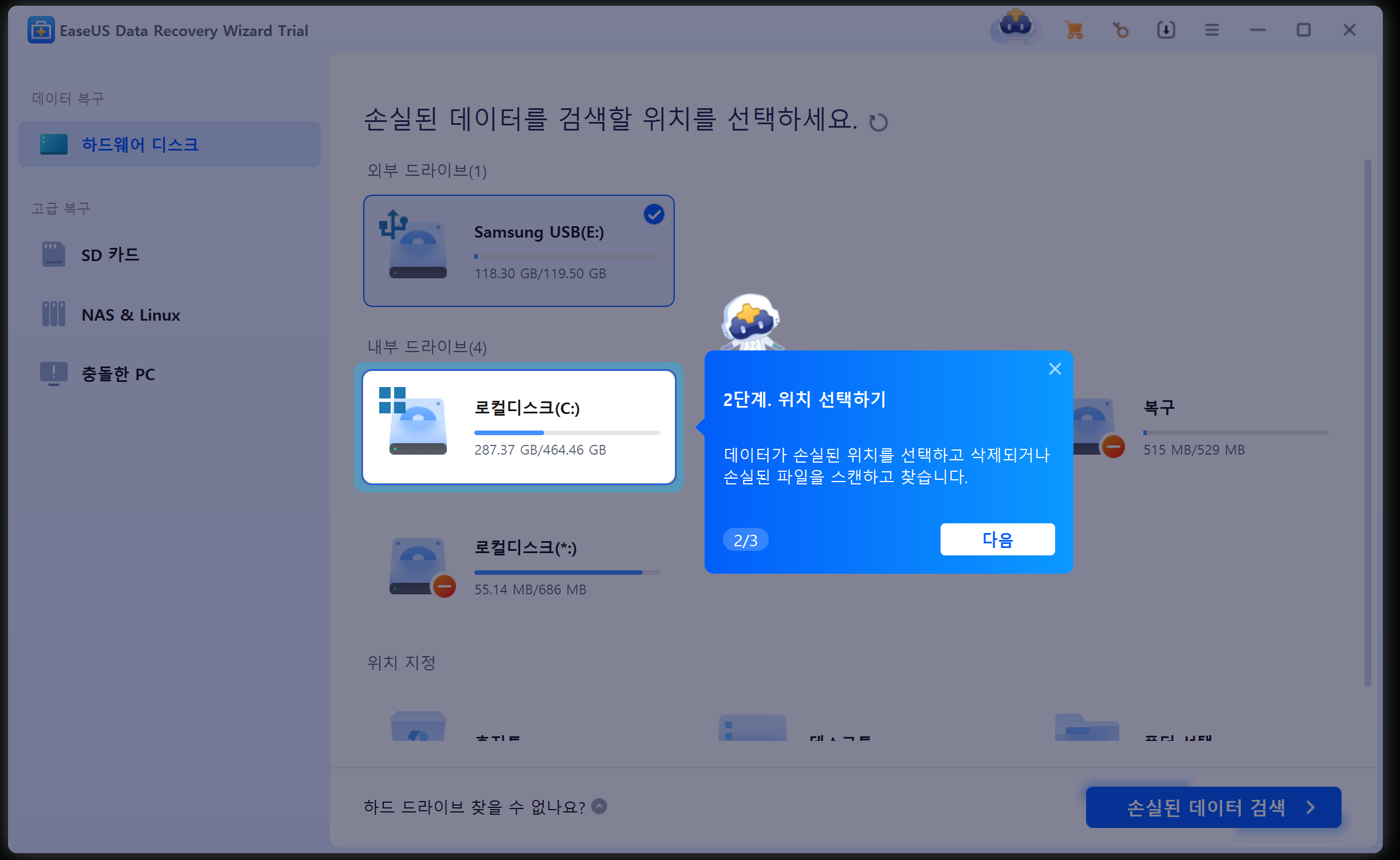
Task: Select the SD 카드 sidebar item
Action: click(110, 255)
